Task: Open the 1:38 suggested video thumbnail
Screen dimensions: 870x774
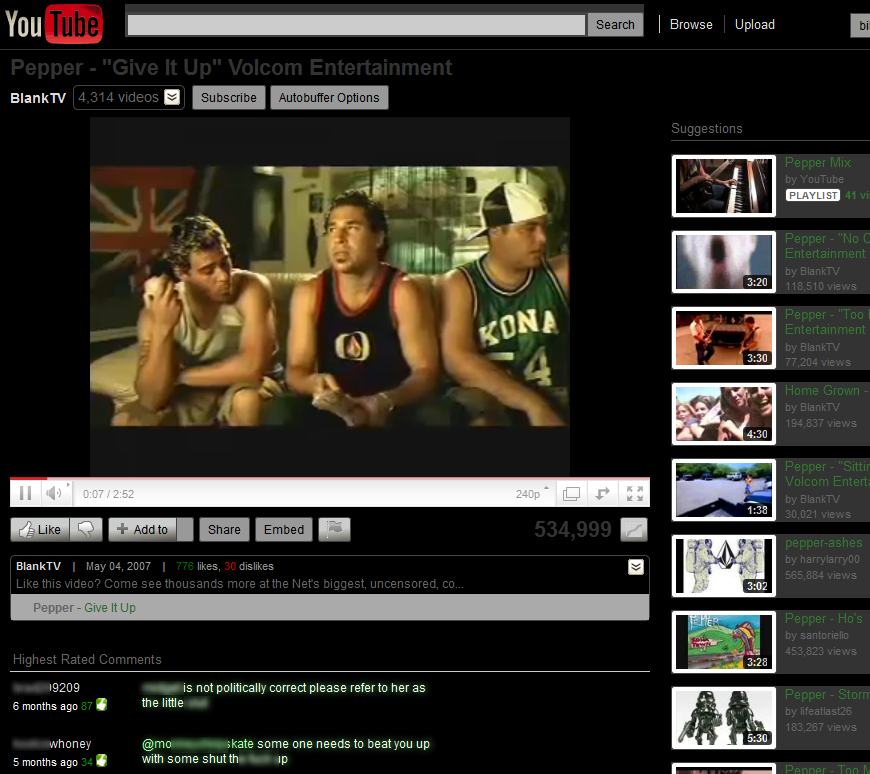Action: [724, 490]
